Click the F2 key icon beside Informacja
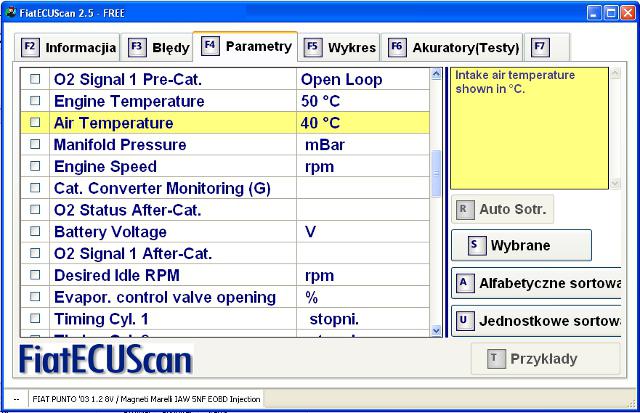 (x=30, y=47)
